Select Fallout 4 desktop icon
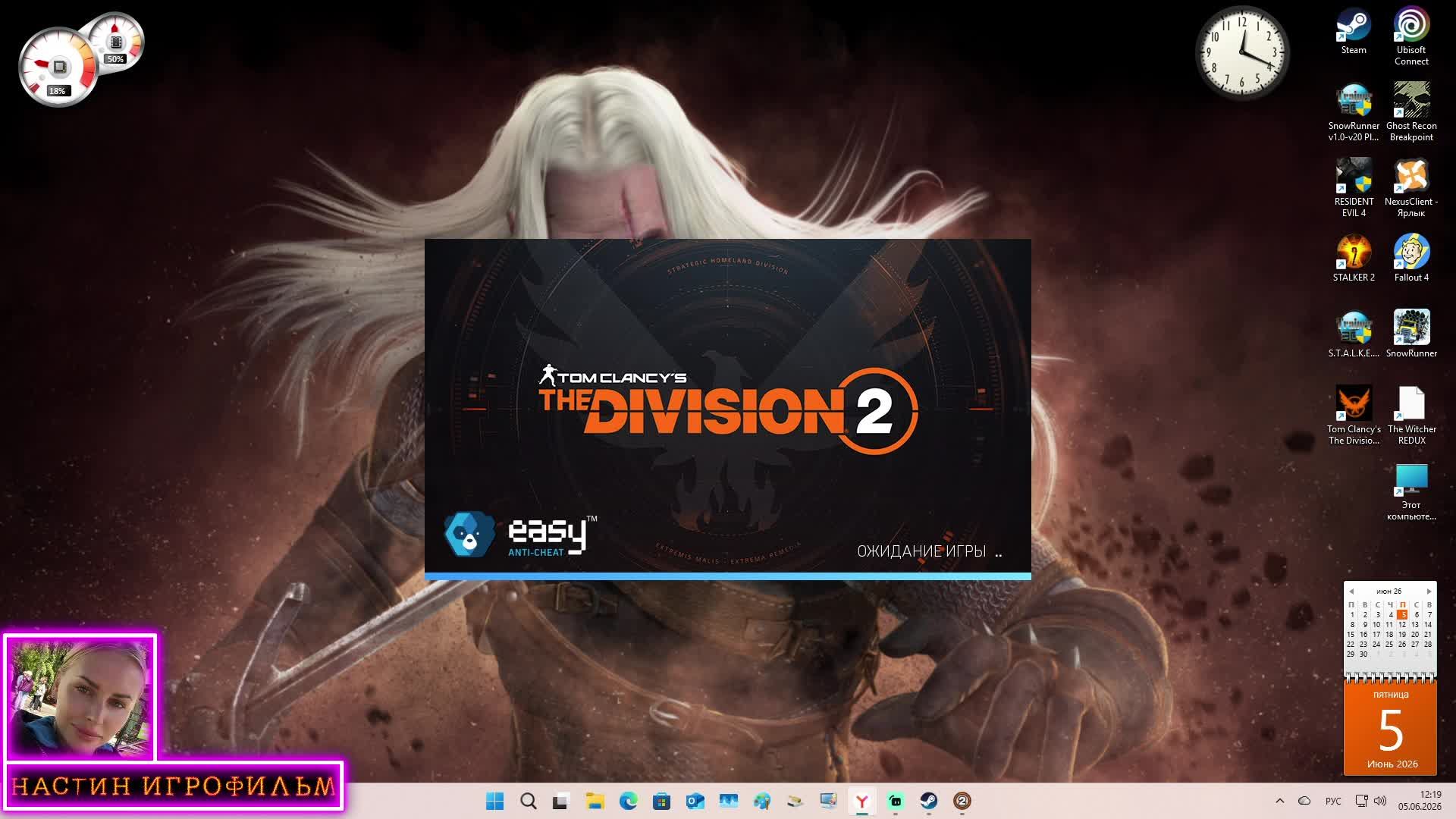Image resolution: width=1456 pixels, height=819 pixels. pyautogui.click(x=1411, y=259)
